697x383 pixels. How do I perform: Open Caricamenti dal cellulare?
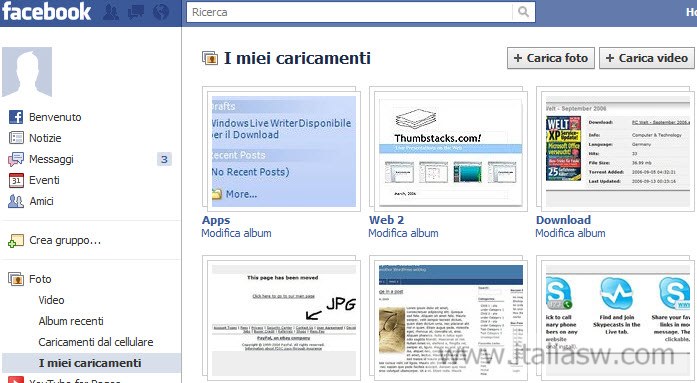pyautogui.click(x=96, y=342)
